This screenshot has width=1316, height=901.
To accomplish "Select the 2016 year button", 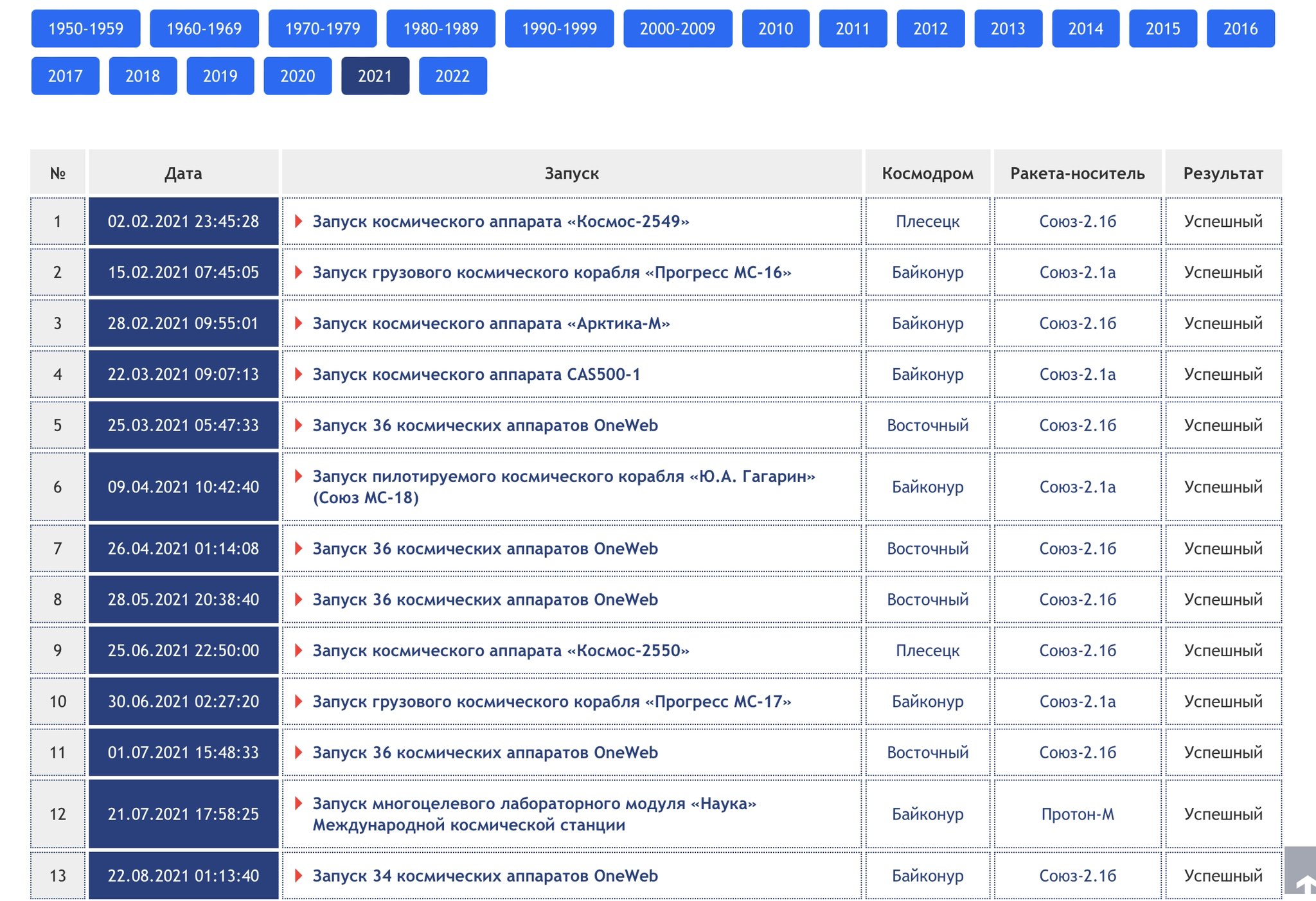I will pos(1240,28).
